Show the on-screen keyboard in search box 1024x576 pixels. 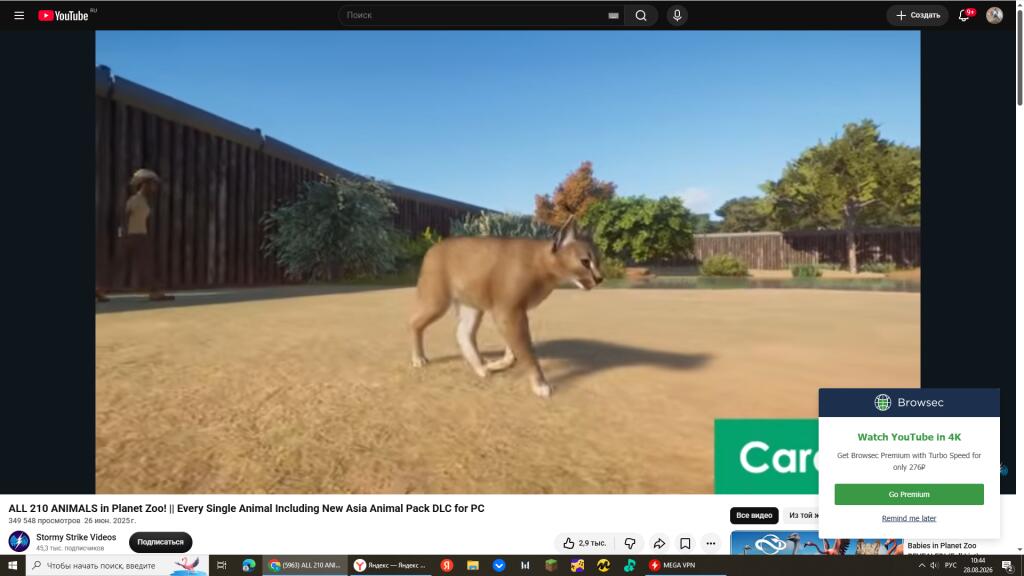(x=613, y=16)
